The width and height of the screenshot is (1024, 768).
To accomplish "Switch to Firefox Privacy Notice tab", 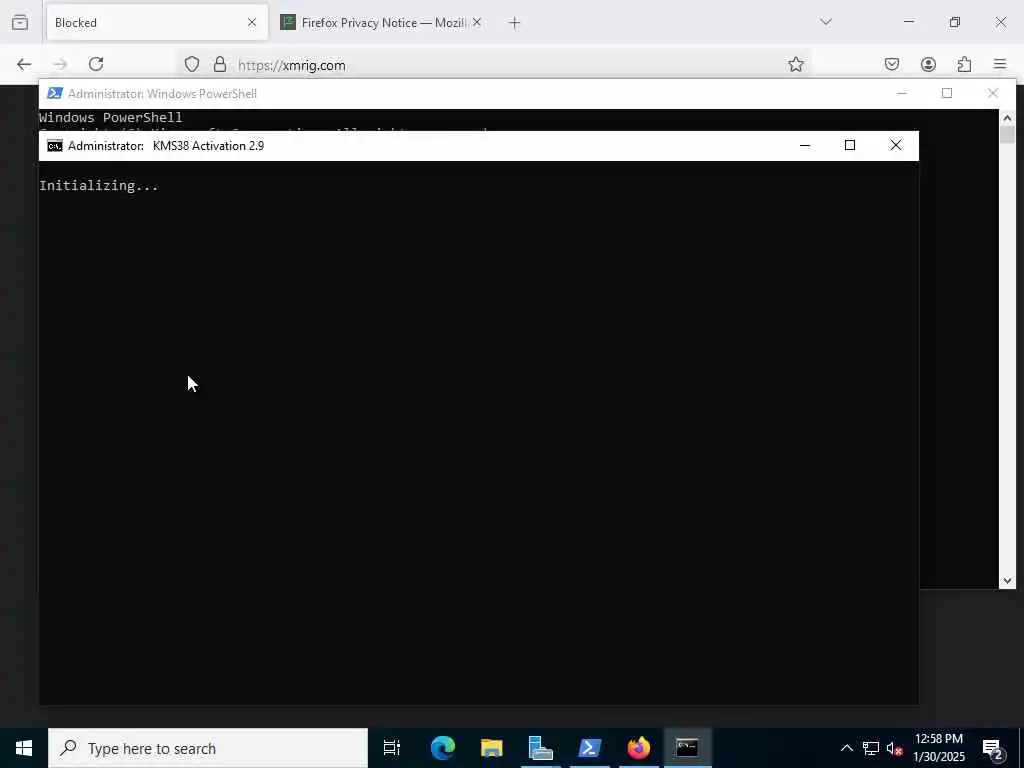I will (x=381, y=23).
